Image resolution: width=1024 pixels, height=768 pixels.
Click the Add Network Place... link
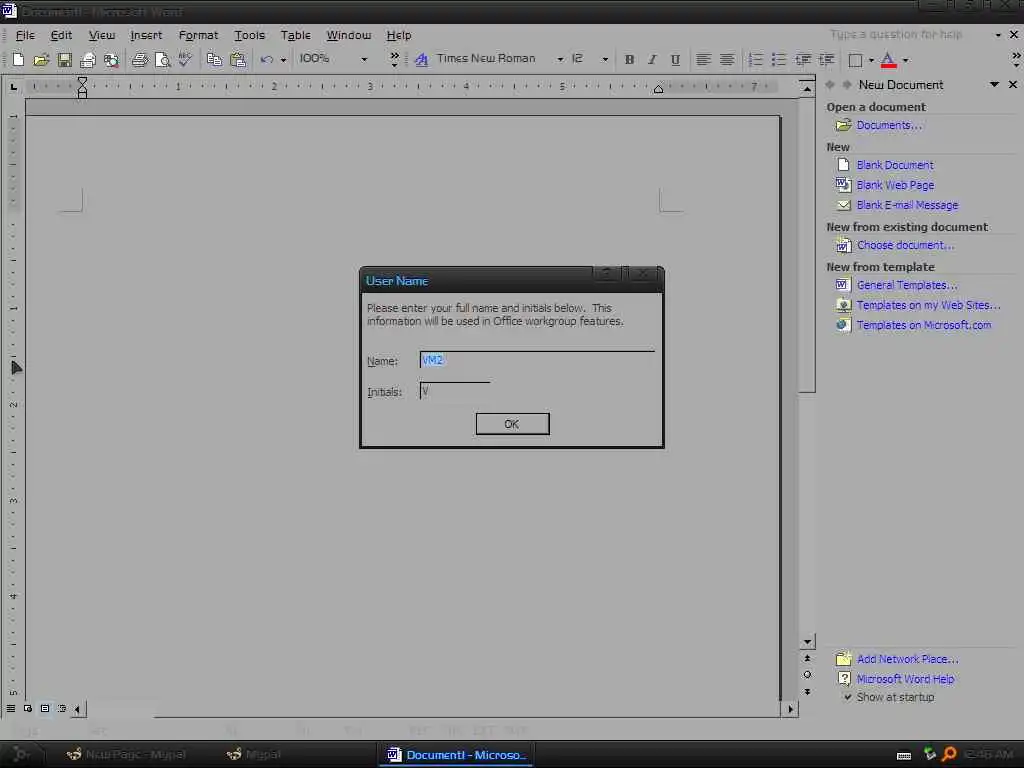(x=907, y=659)
